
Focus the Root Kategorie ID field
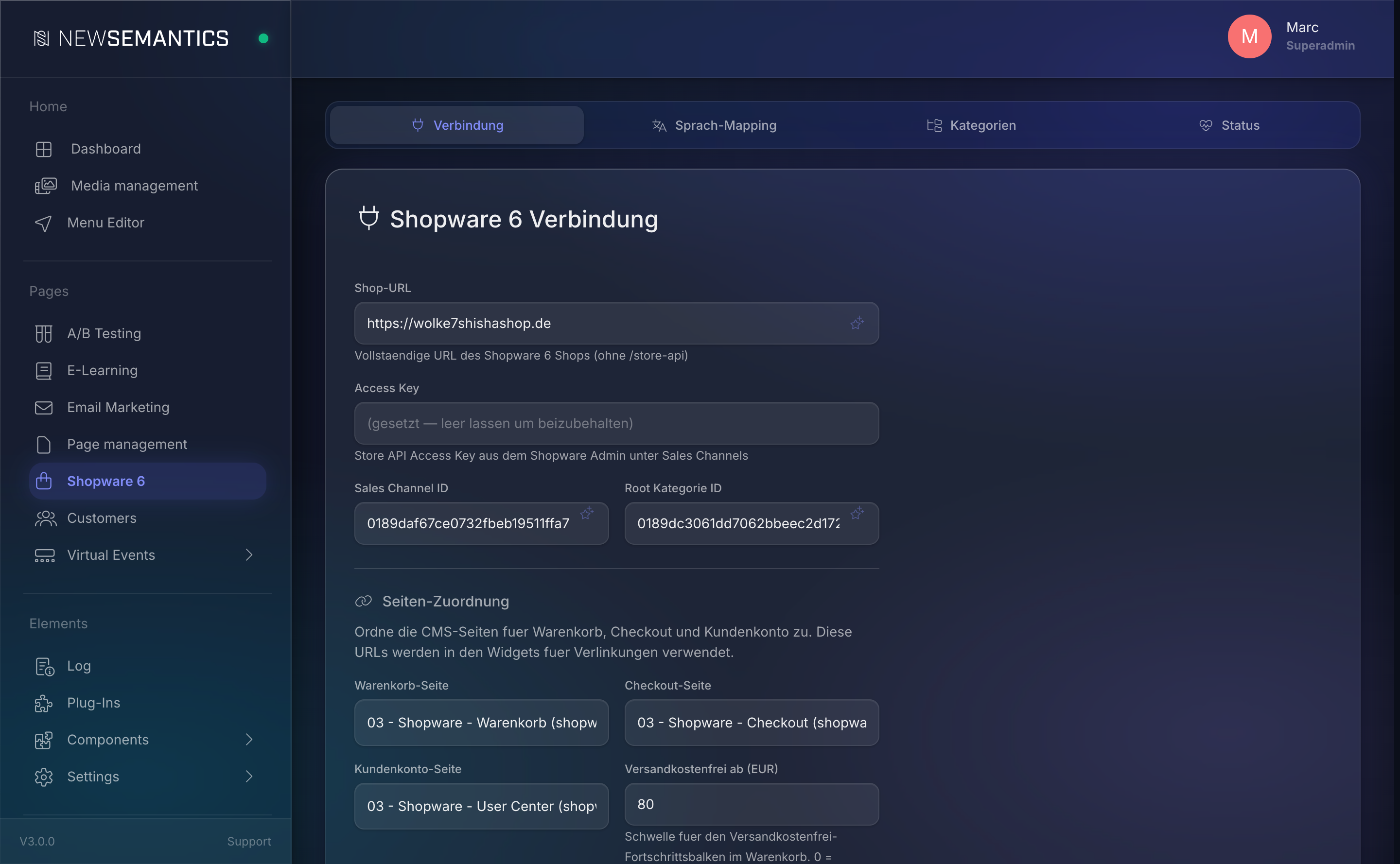coord(752,523)
